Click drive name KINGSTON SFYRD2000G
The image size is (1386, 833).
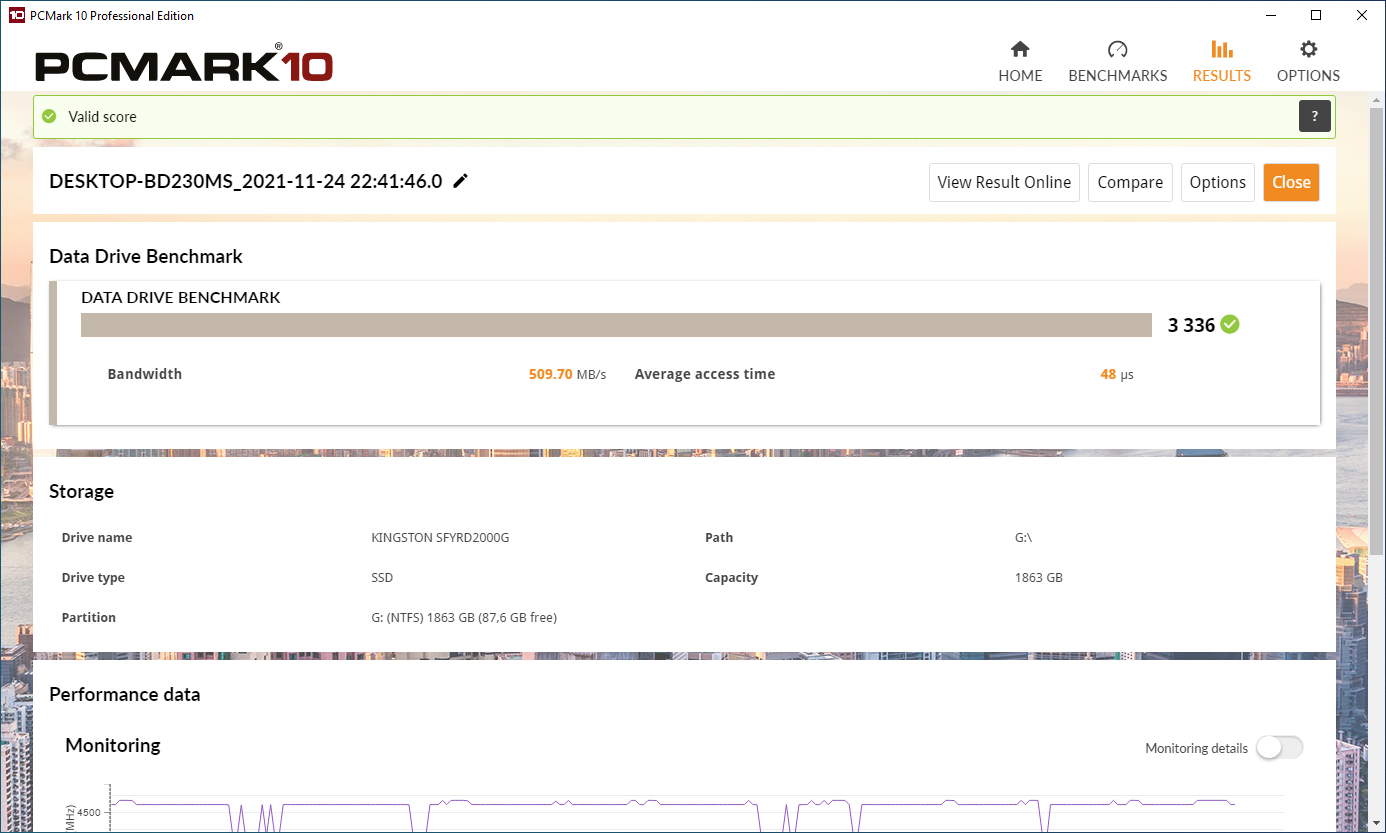coord(440,537)
